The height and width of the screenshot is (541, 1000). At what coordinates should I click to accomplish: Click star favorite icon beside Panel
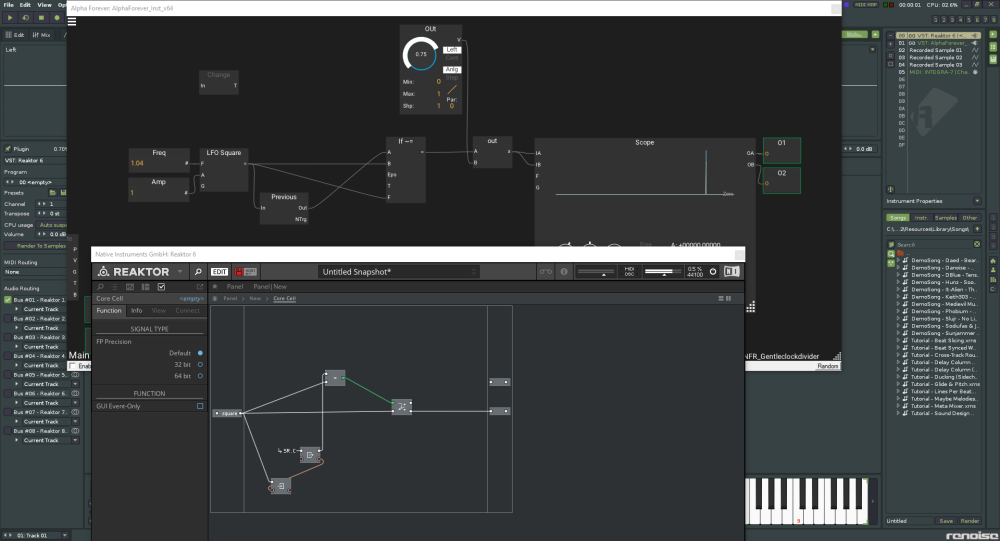pos(215,287)
